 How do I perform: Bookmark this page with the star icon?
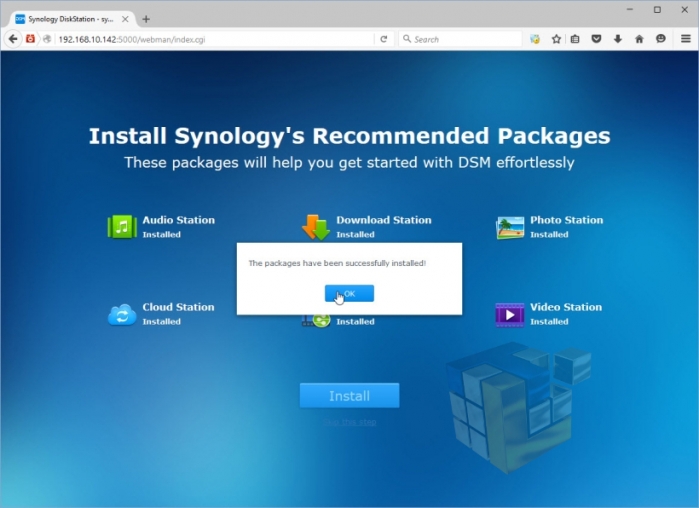(556, 39)
